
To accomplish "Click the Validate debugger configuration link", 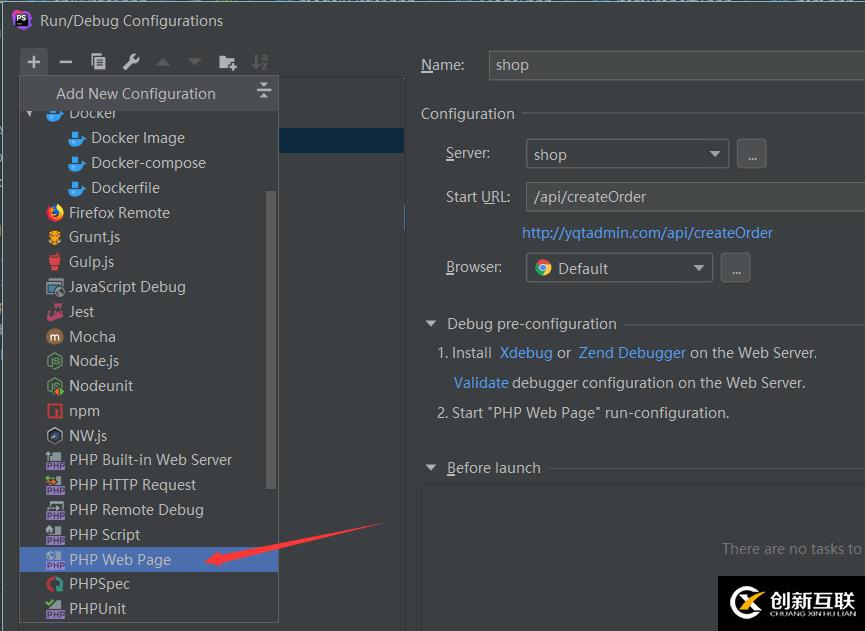I will coord(481,382).
